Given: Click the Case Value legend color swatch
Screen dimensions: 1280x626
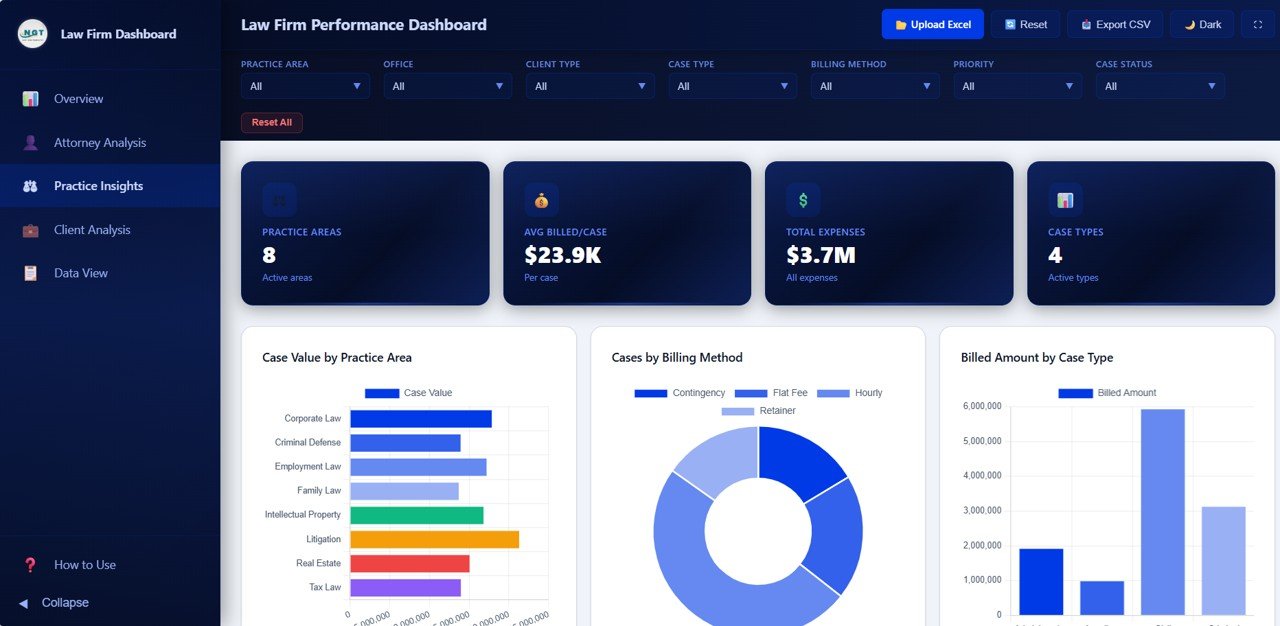Looking at the screenshot, I should [381, 392].
